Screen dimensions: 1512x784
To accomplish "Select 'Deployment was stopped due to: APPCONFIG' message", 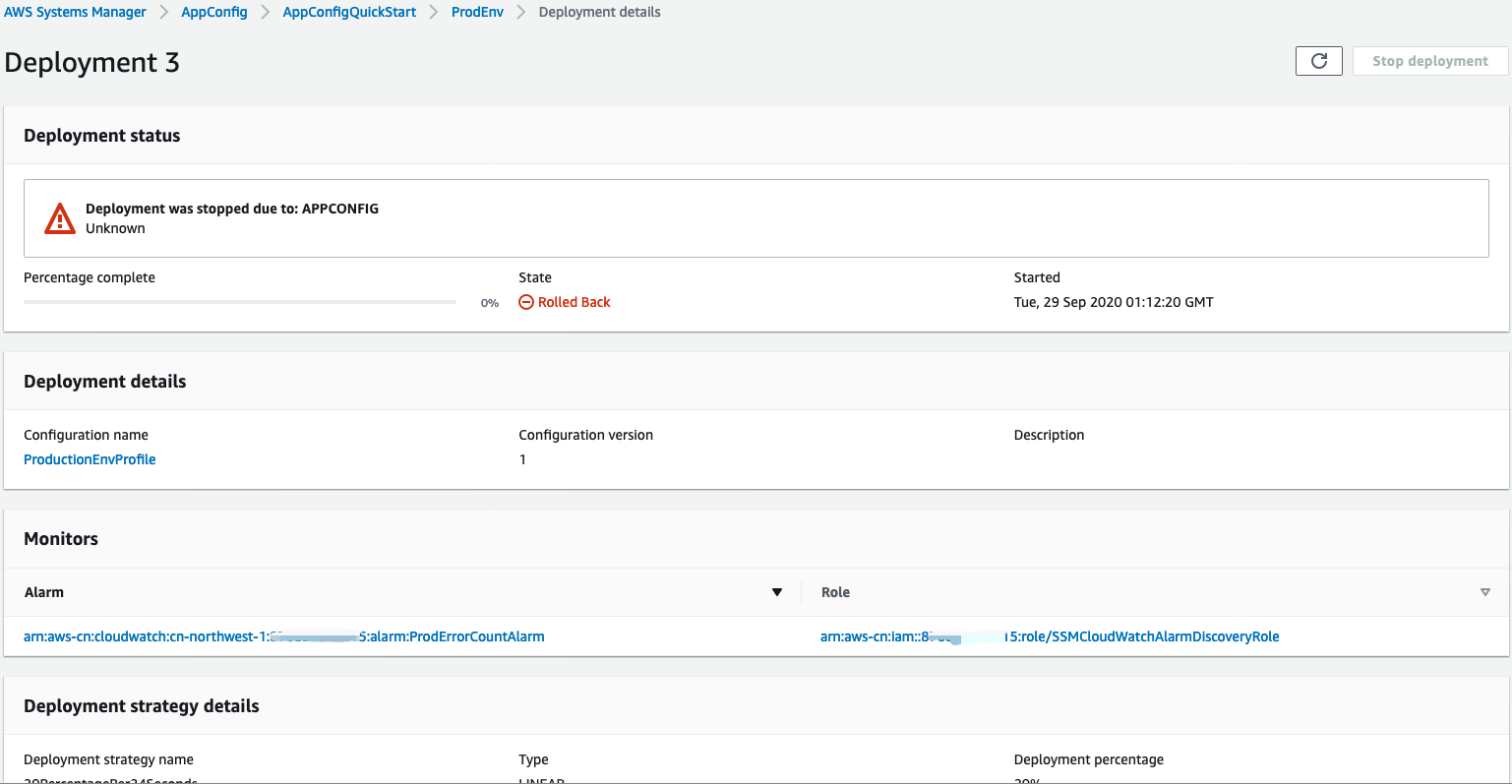I will [232, 209].
